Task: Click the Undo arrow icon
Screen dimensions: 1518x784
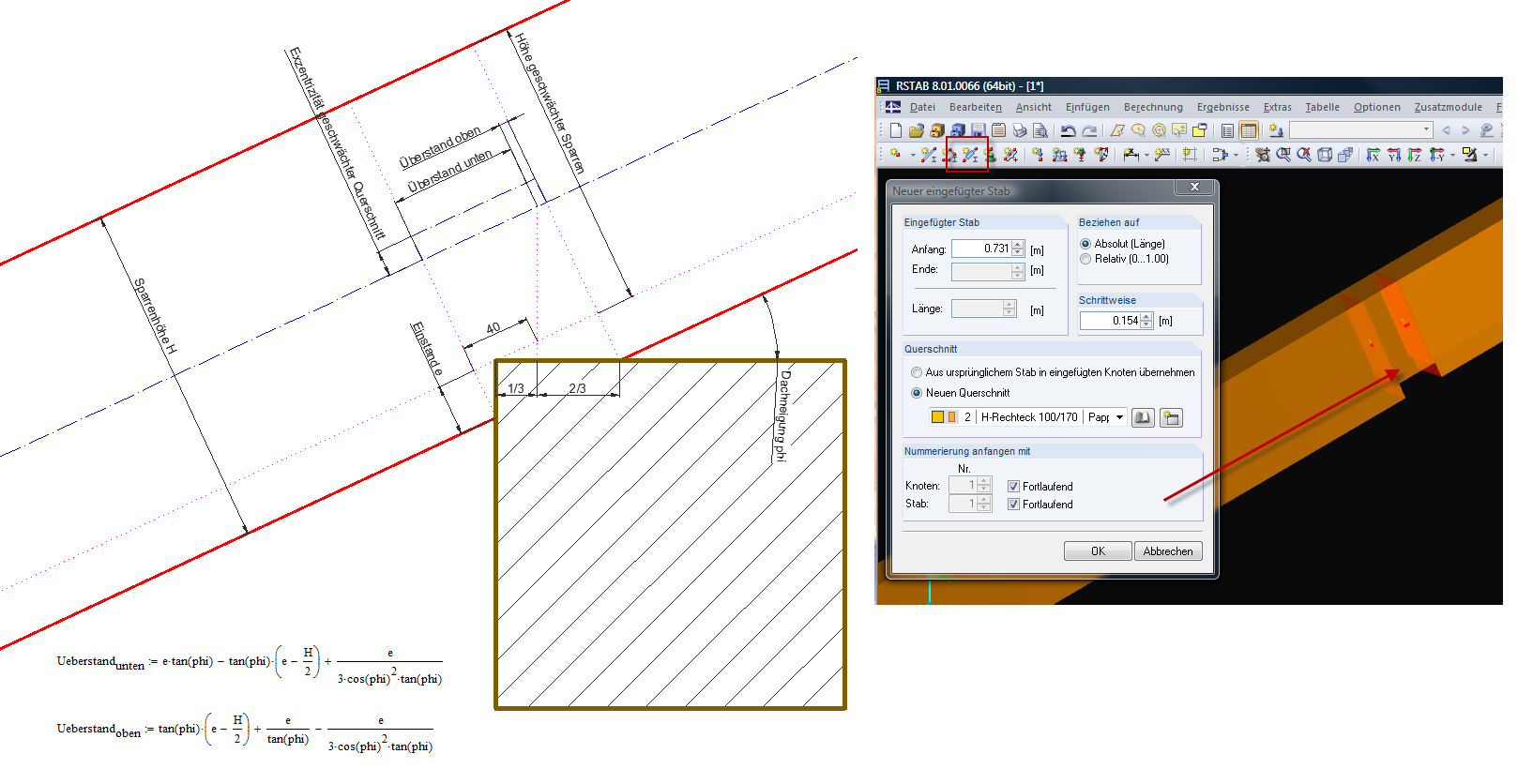Action: click(1069, 130)
